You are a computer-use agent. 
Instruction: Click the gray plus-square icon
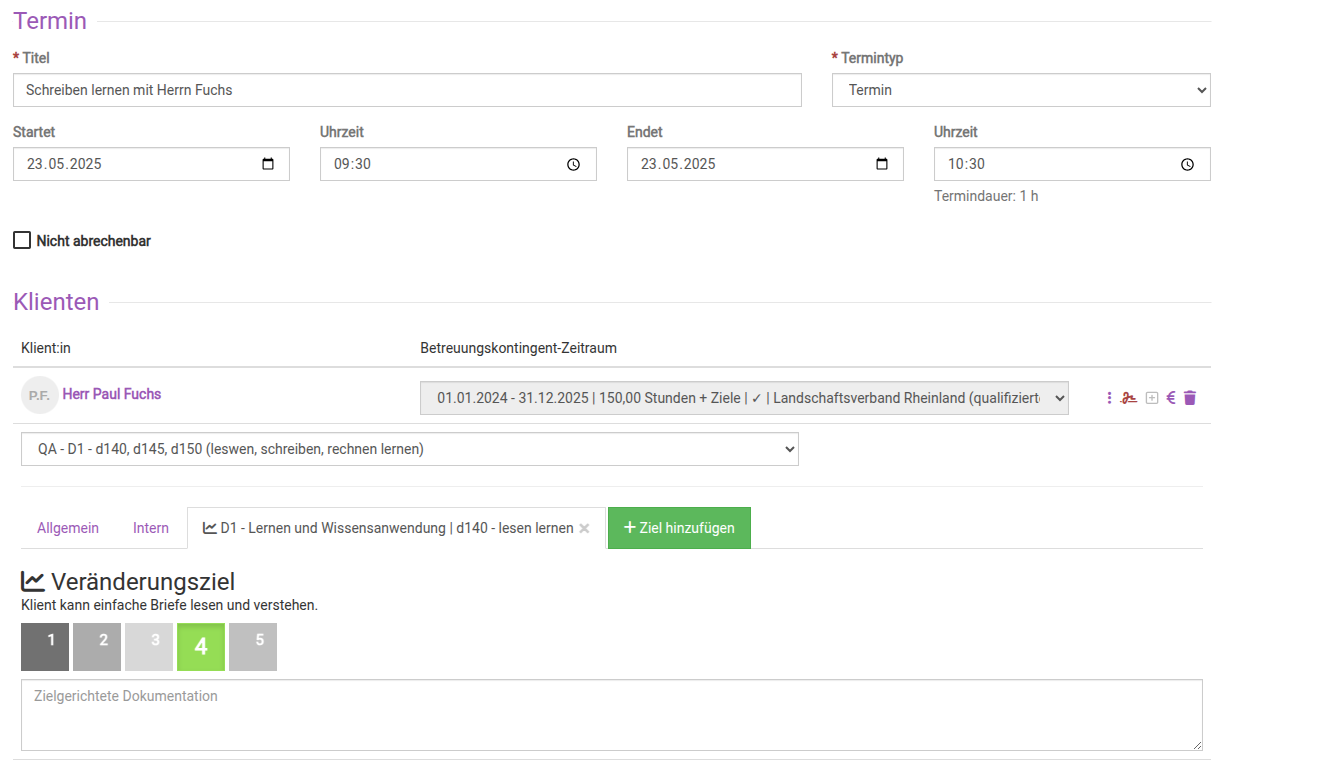(x=1151, y=398)
